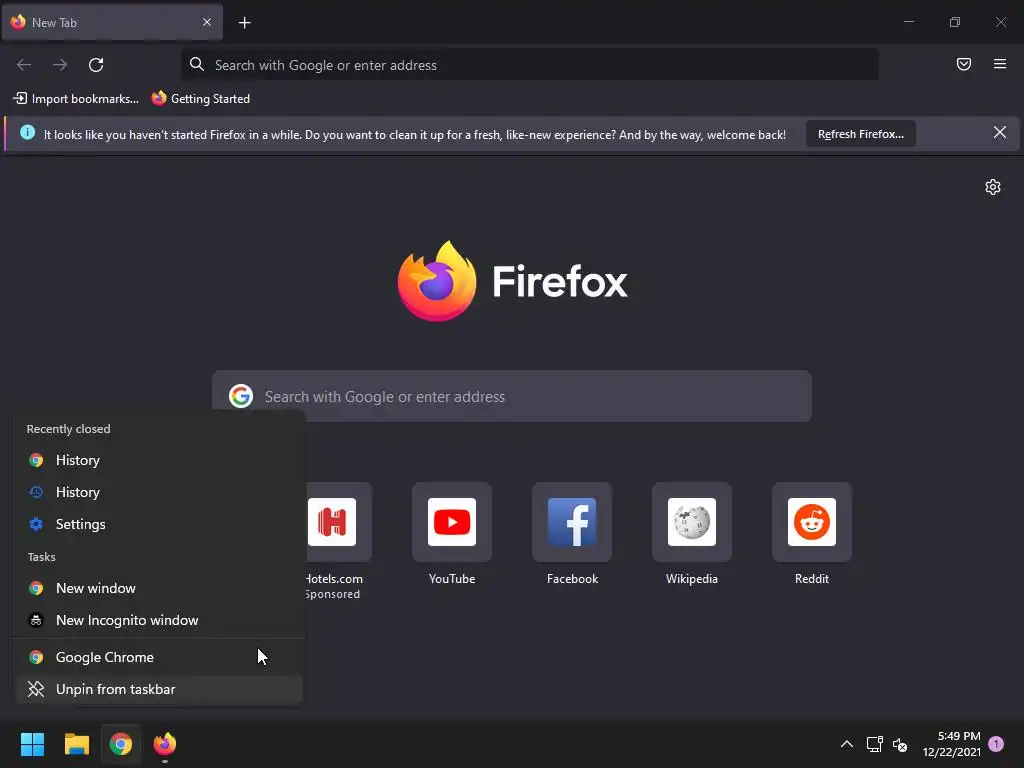
Task: Click the Windows Start button
Action: click(33, 744)
